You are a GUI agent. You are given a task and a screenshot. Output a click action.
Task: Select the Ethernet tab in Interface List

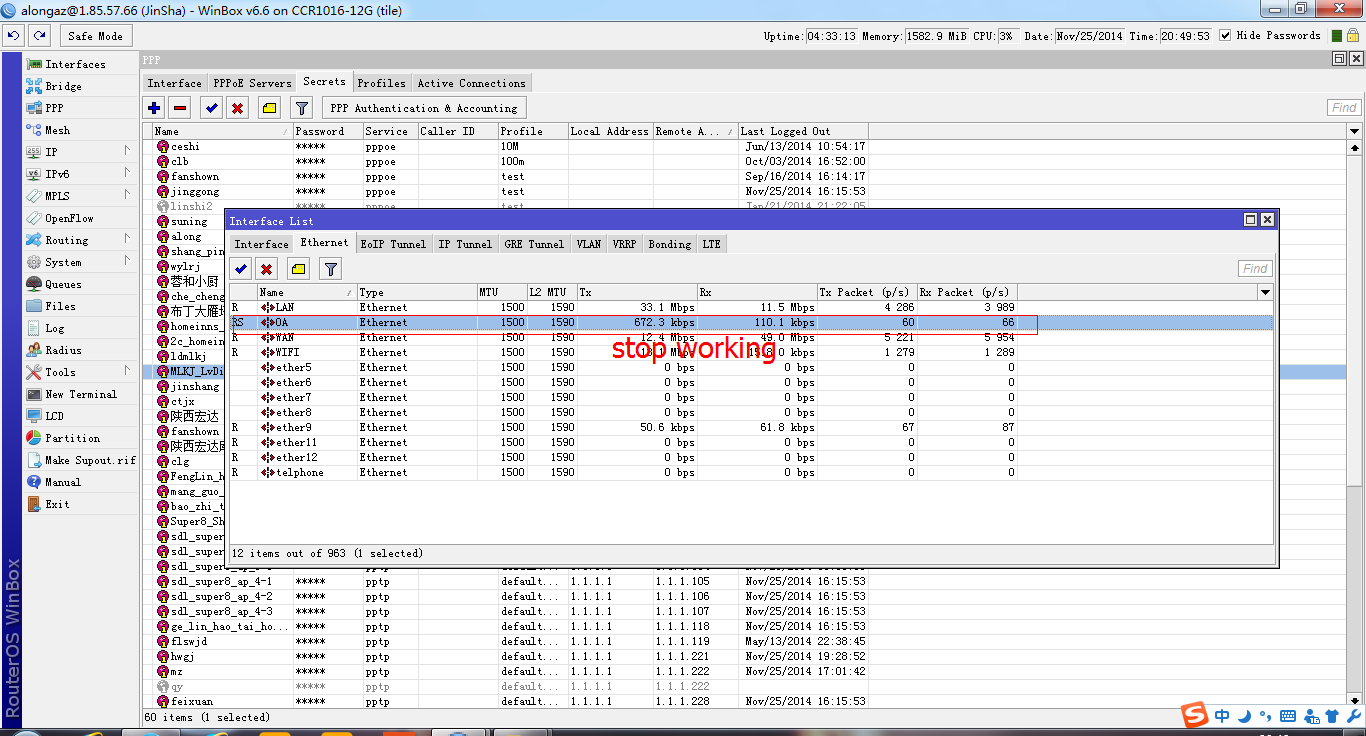325,242
